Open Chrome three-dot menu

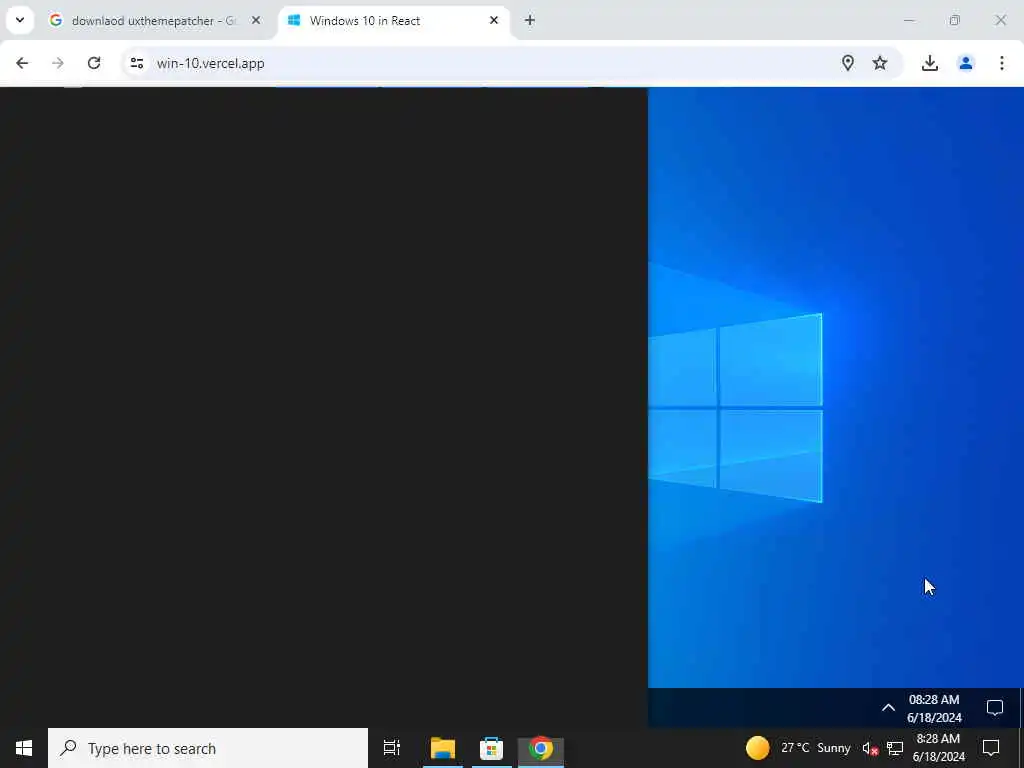pyautogui.click(x=1002, y=63)
